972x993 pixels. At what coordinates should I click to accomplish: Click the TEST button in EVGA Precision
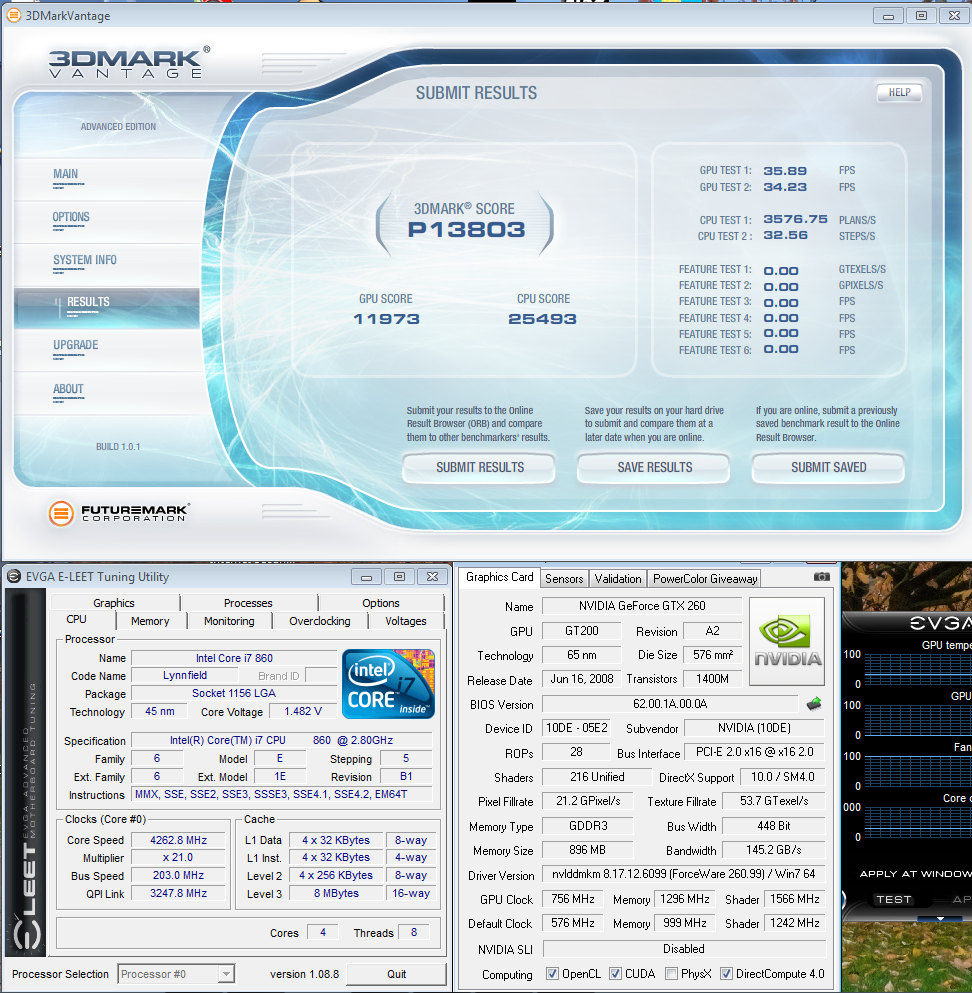coord(893,899)
